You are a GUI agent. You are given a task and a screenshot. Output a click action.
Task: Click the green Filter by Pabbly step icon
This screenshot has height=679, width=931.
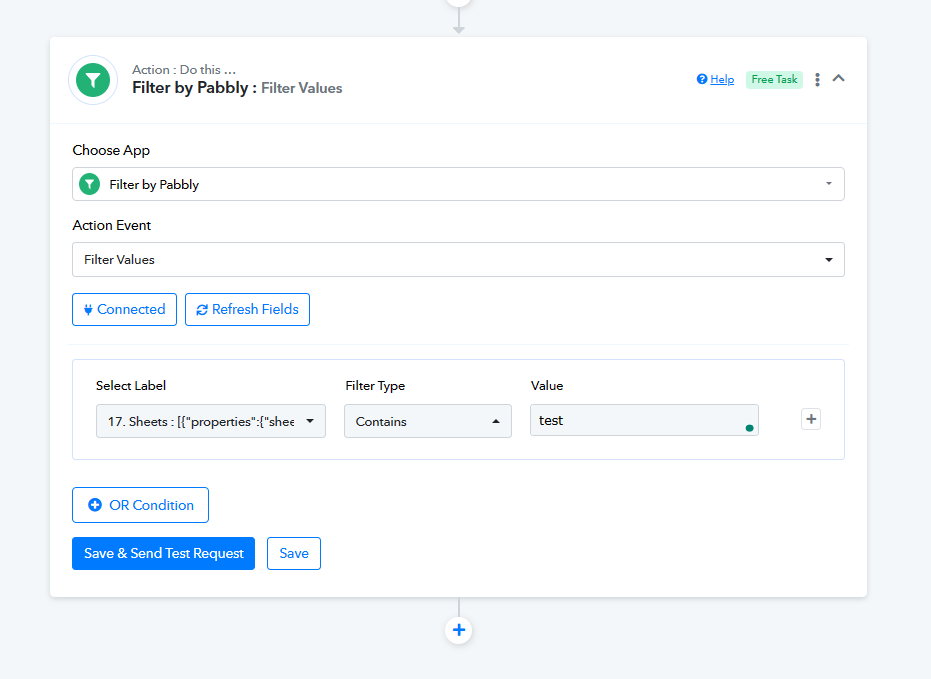click(93, 80)
